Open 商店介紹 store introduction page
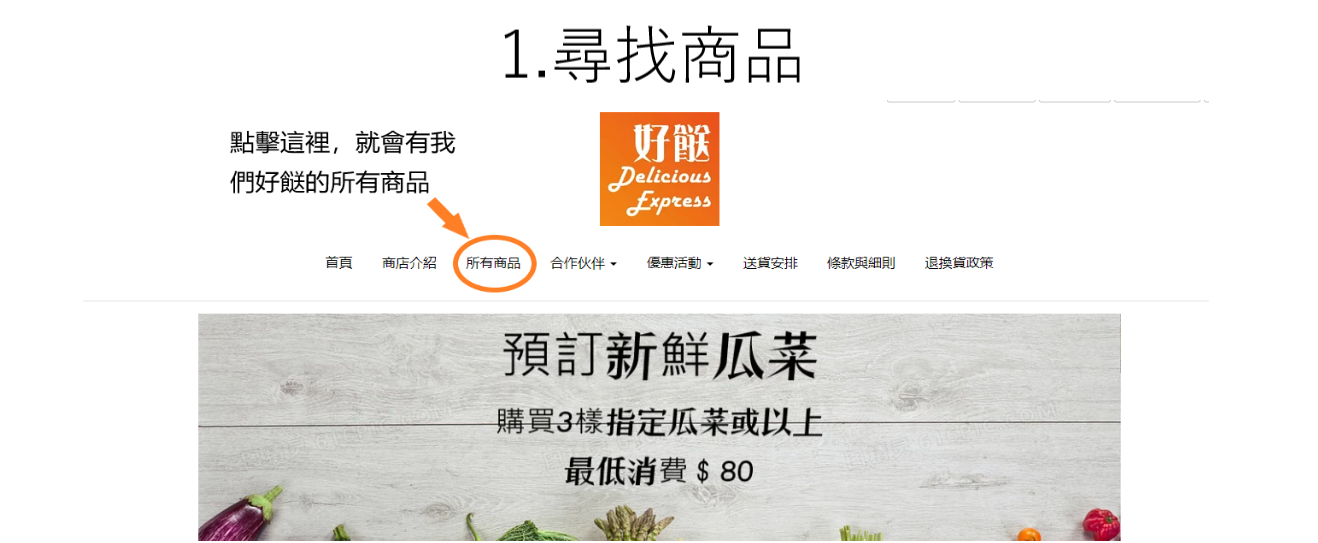This screenshot has width=1318, height=543. coord(409,263)
